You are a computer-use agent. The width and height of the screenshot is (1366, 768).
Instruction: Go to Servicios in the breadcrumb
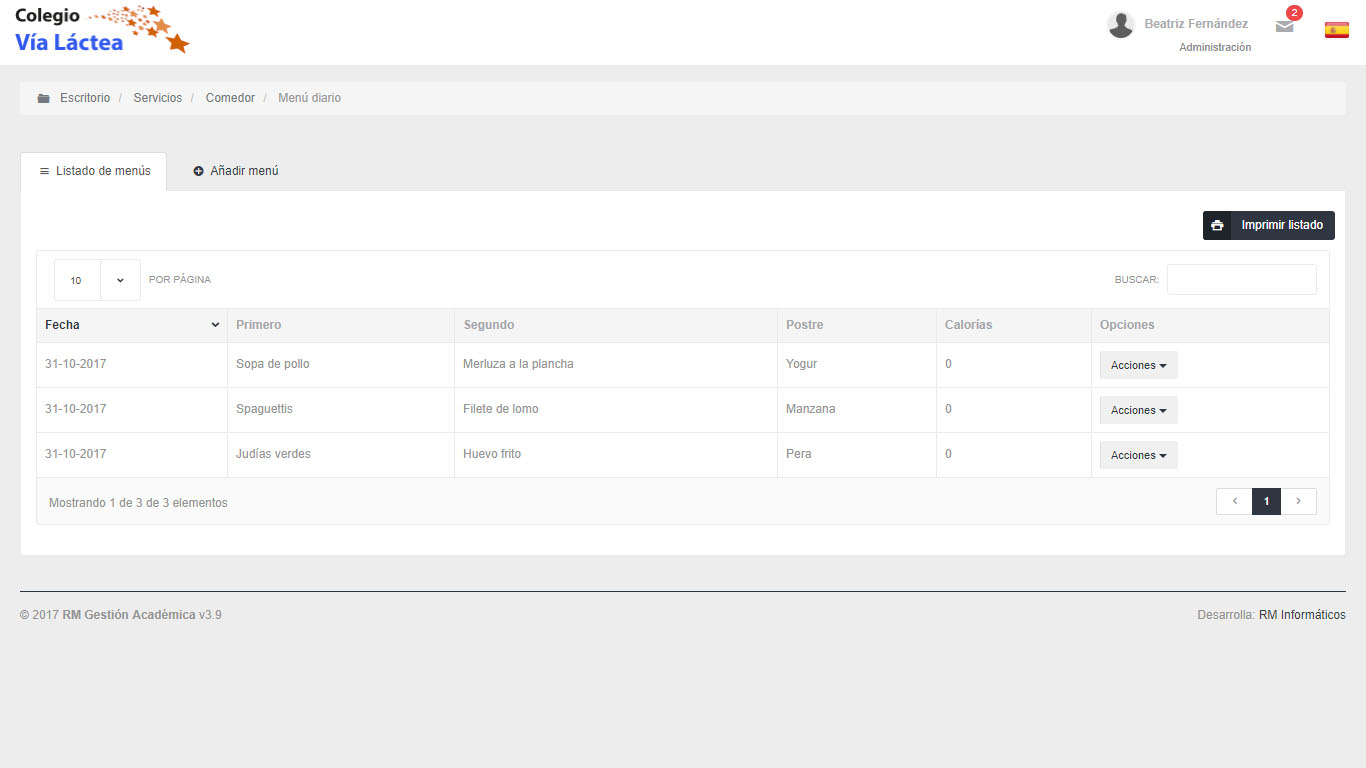tap(158, 98)
